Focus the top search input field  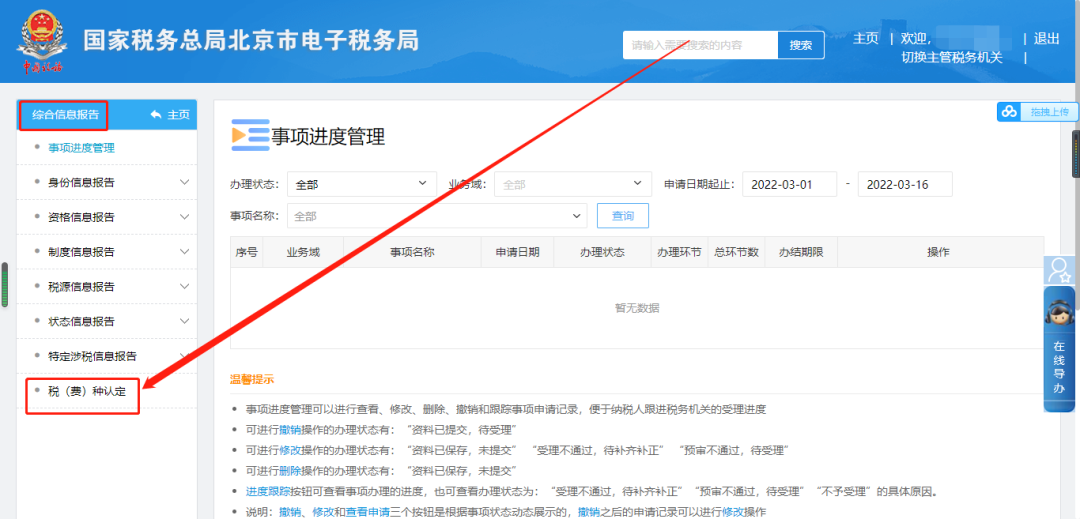700,45
